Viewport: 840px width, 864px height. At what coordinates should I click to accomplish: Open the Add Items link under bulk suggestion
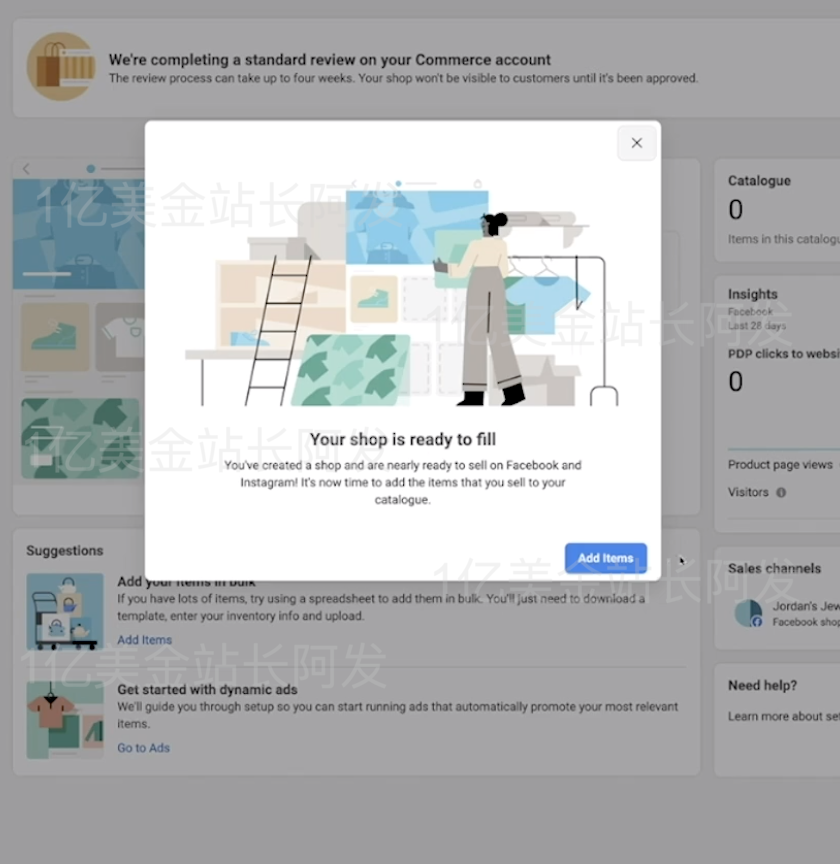coord(144,639)
